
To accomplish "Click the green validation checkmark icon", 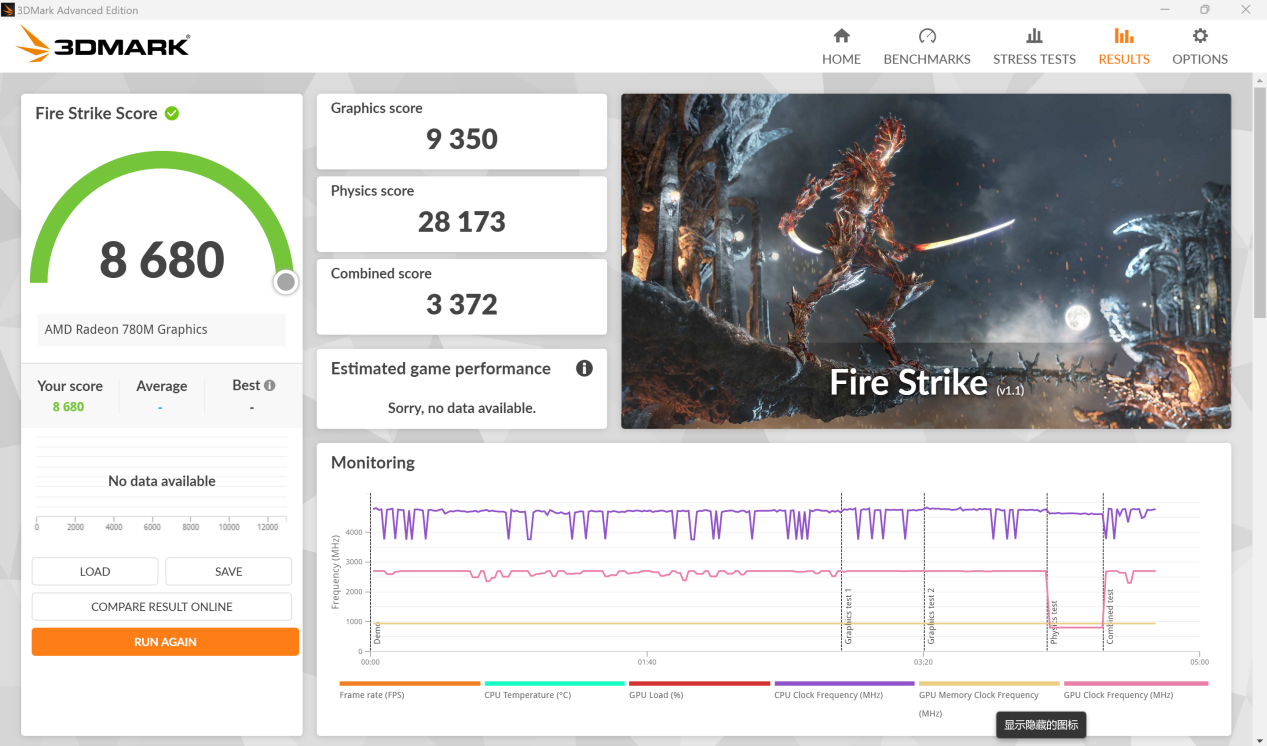I will (172, 113).
